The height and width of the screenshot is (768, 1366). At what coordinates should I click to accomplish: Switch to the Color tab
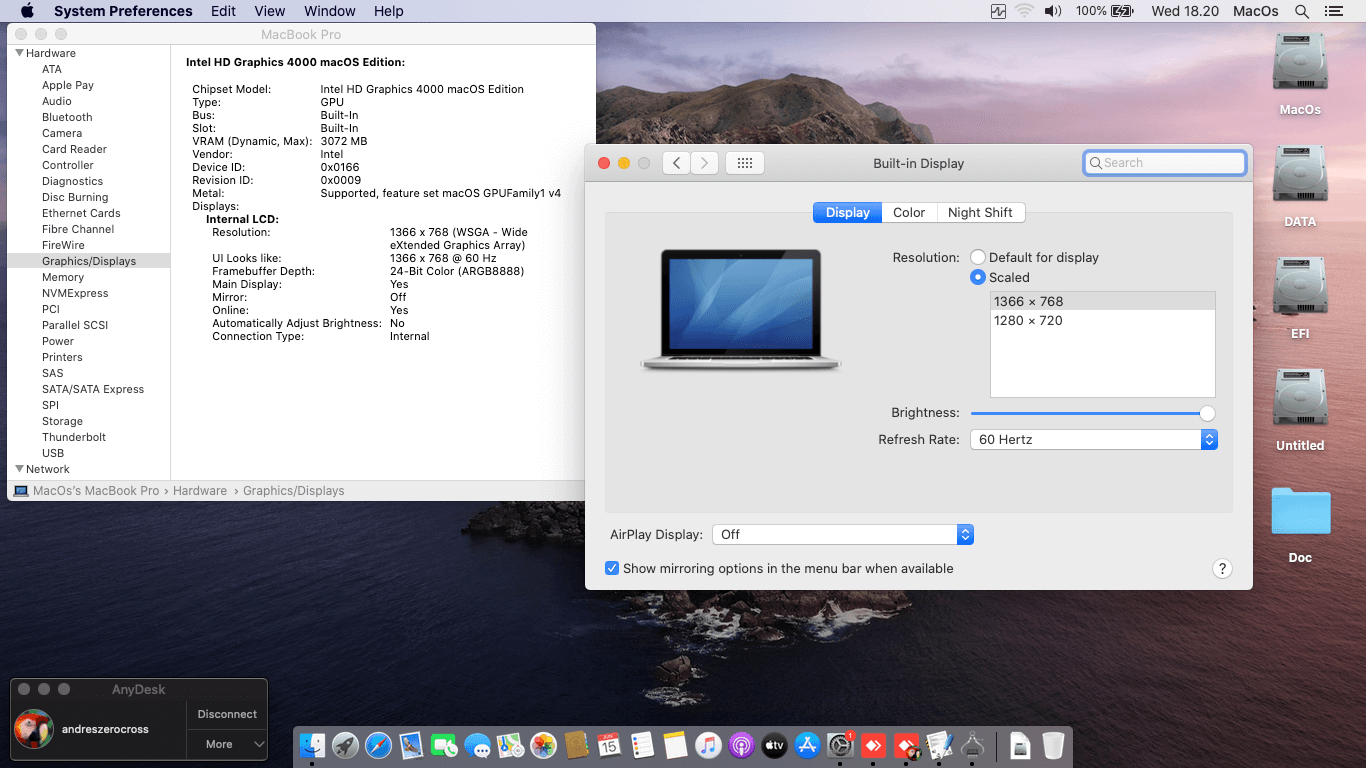909,212
